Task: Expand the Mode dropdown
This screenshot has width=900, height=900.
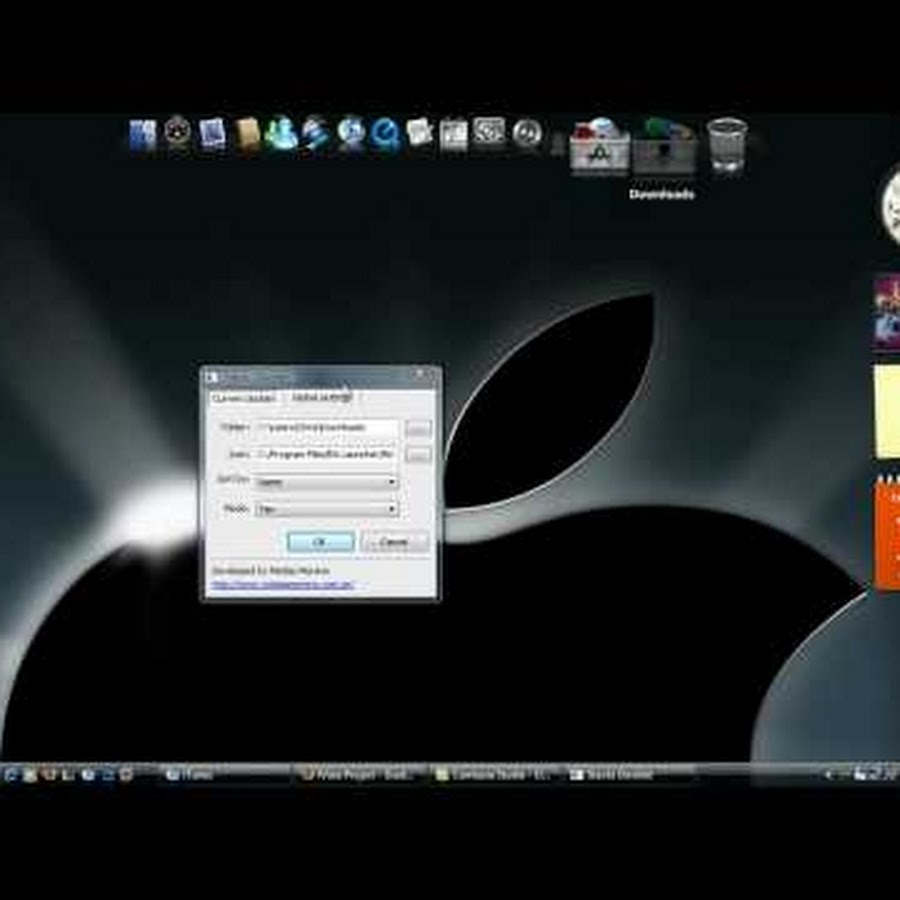Action: pyautogui.click(x=327, y=509)
